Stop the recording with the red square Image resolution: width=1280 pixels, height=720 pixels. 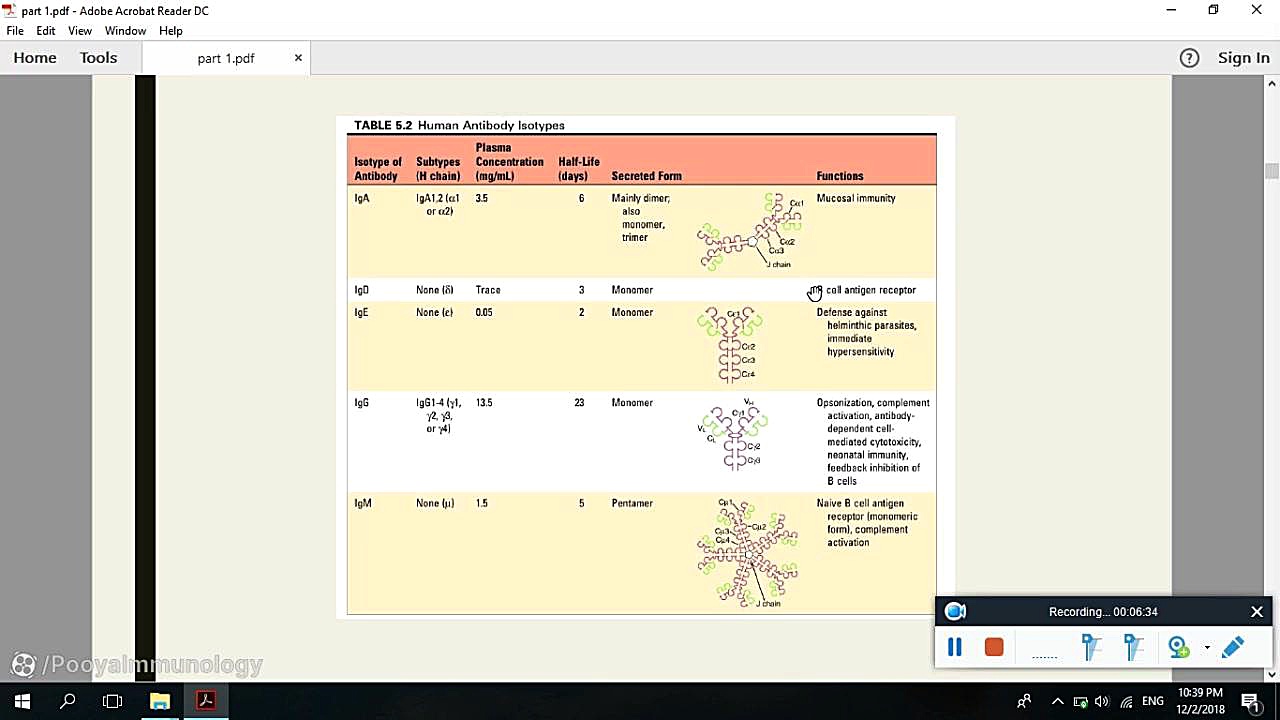(993, 648)
